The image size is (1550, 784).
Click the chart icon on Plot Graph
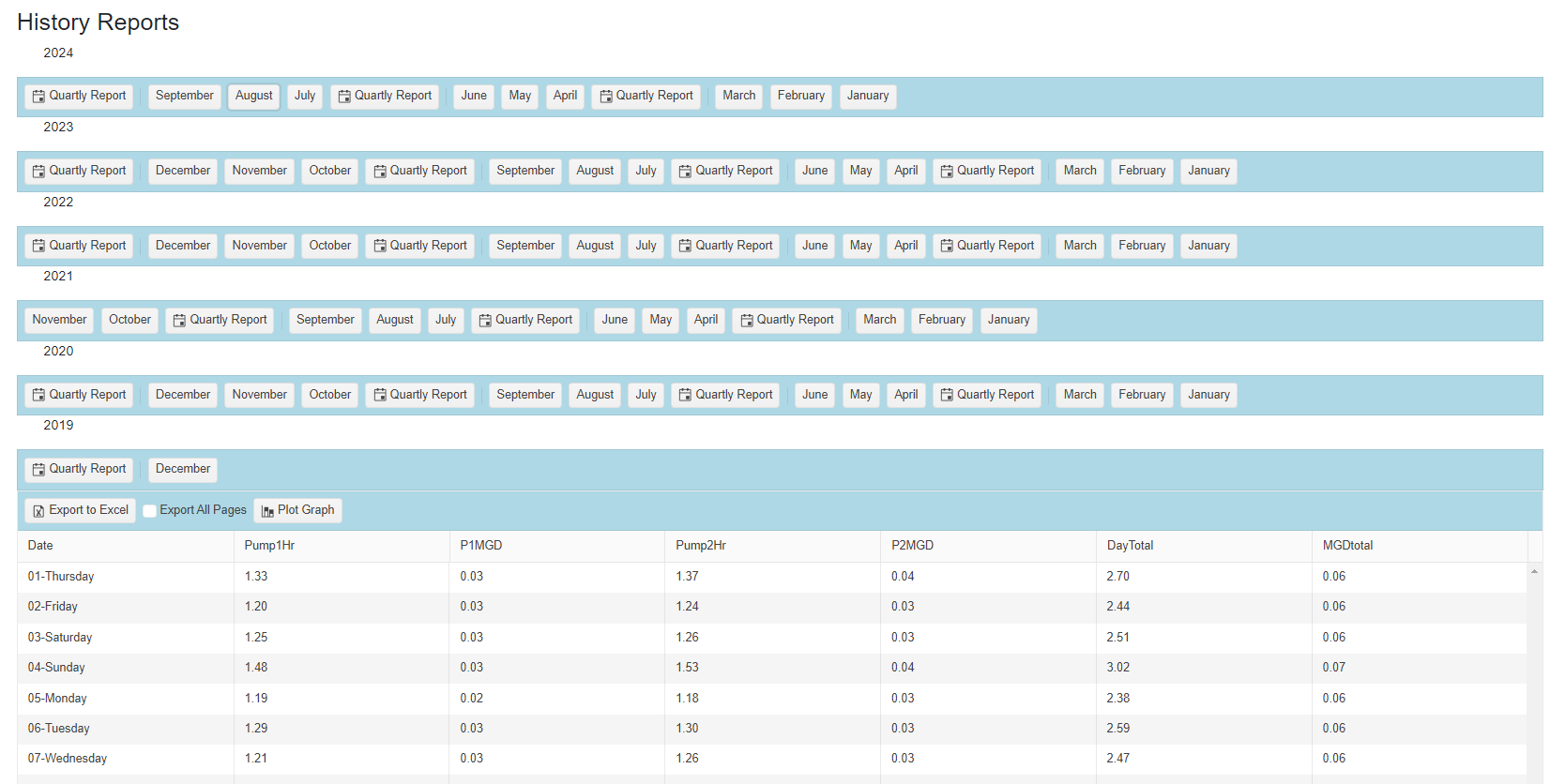click(267, 511)
